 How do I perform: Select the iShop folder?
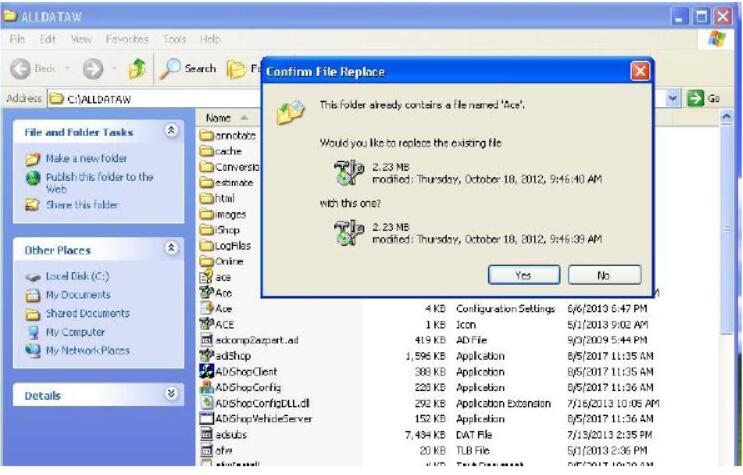220,230
